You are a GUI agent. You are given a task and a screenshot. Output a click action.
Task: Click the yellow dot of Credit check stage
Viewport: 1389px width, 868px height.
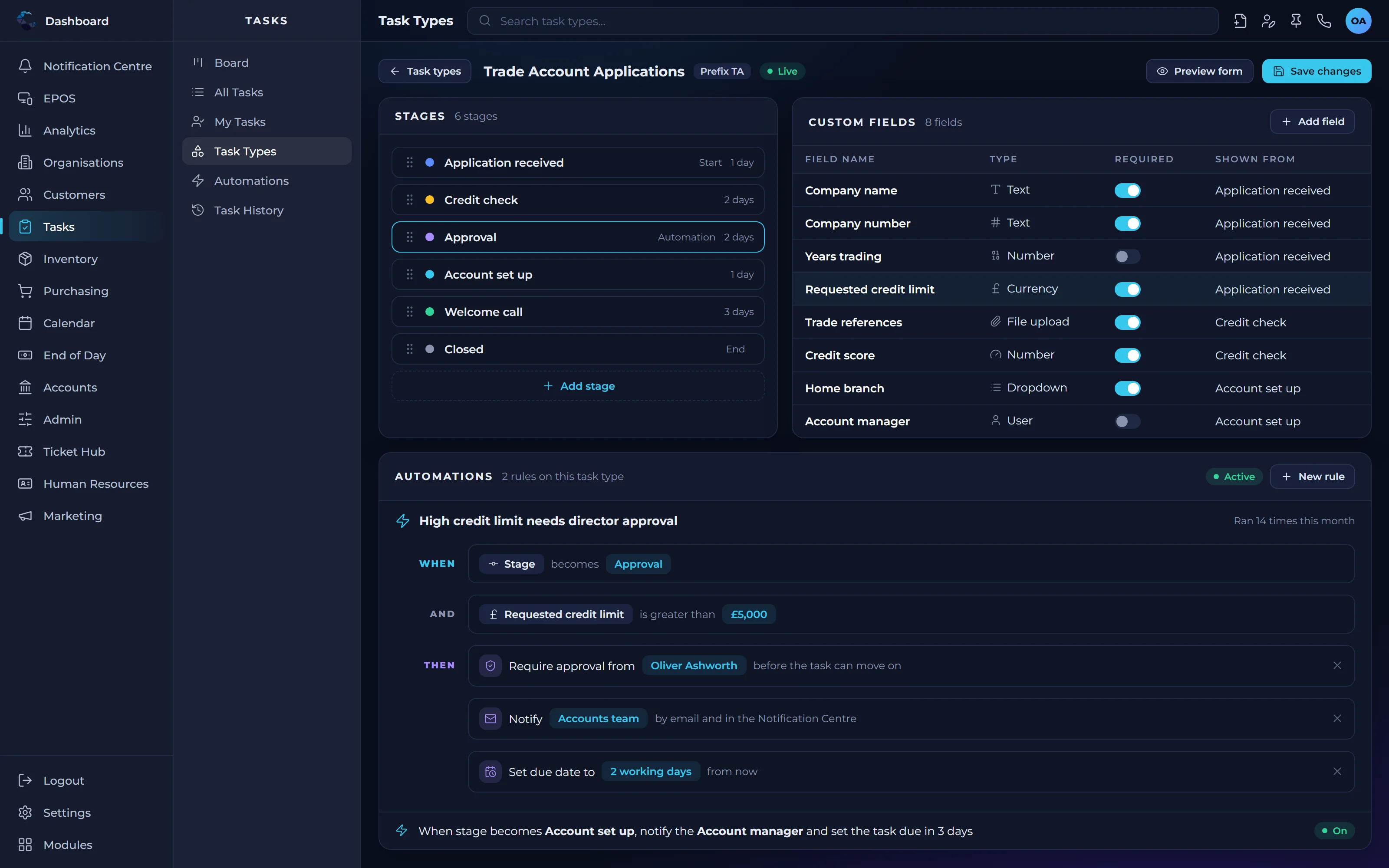pyautogui.click(x=429, y=200)
